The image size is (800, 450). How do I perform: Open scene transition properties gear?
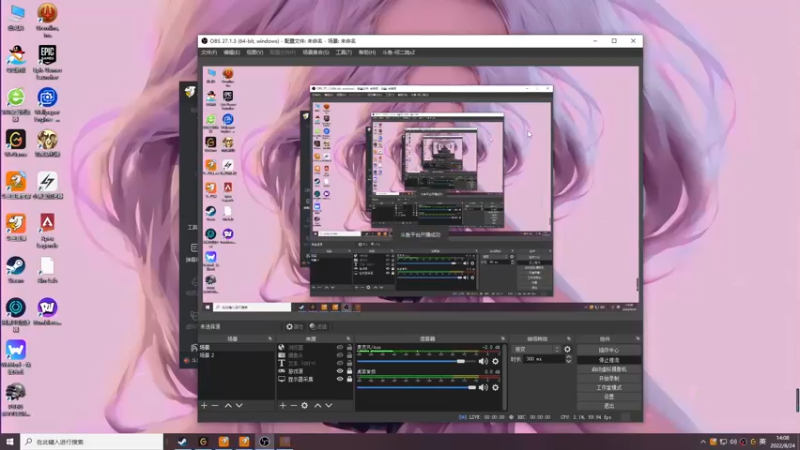567,349
